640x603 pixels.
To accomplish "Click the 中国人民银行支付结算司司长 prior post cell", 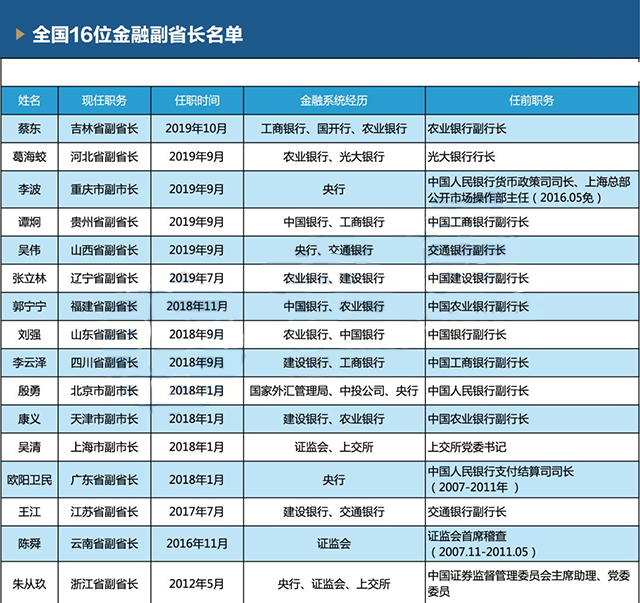I will coord(531,480).
